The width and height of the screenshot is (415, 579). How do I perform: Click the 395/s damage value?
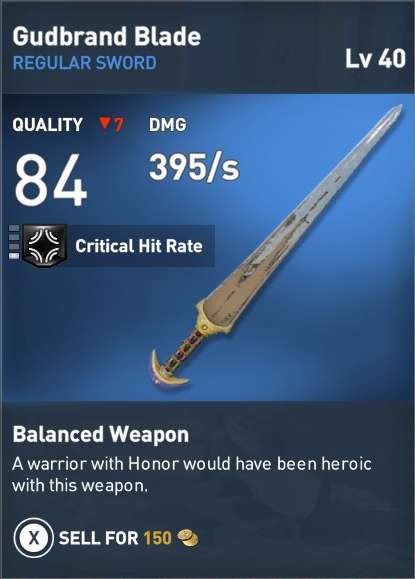194,167
